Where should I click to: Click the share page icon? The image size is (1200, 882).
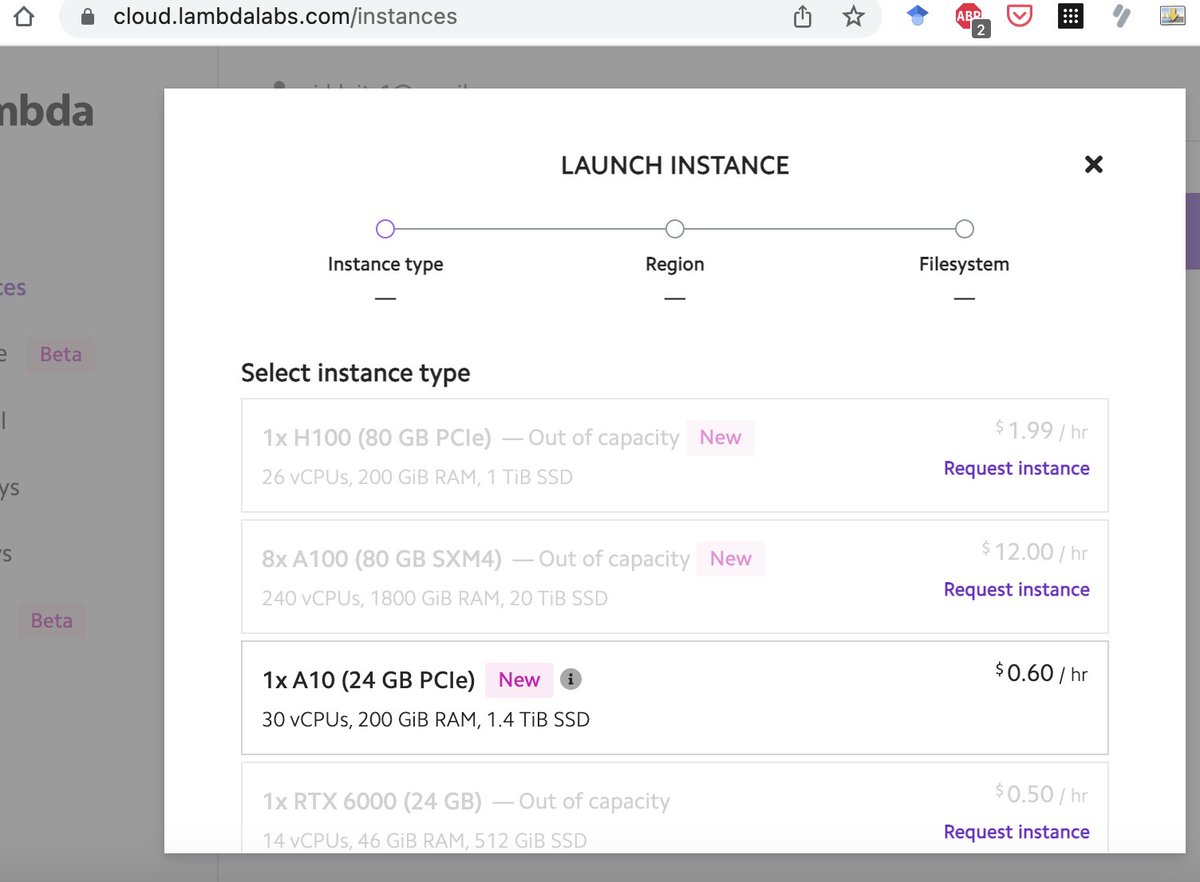click(x=802, y=17)
